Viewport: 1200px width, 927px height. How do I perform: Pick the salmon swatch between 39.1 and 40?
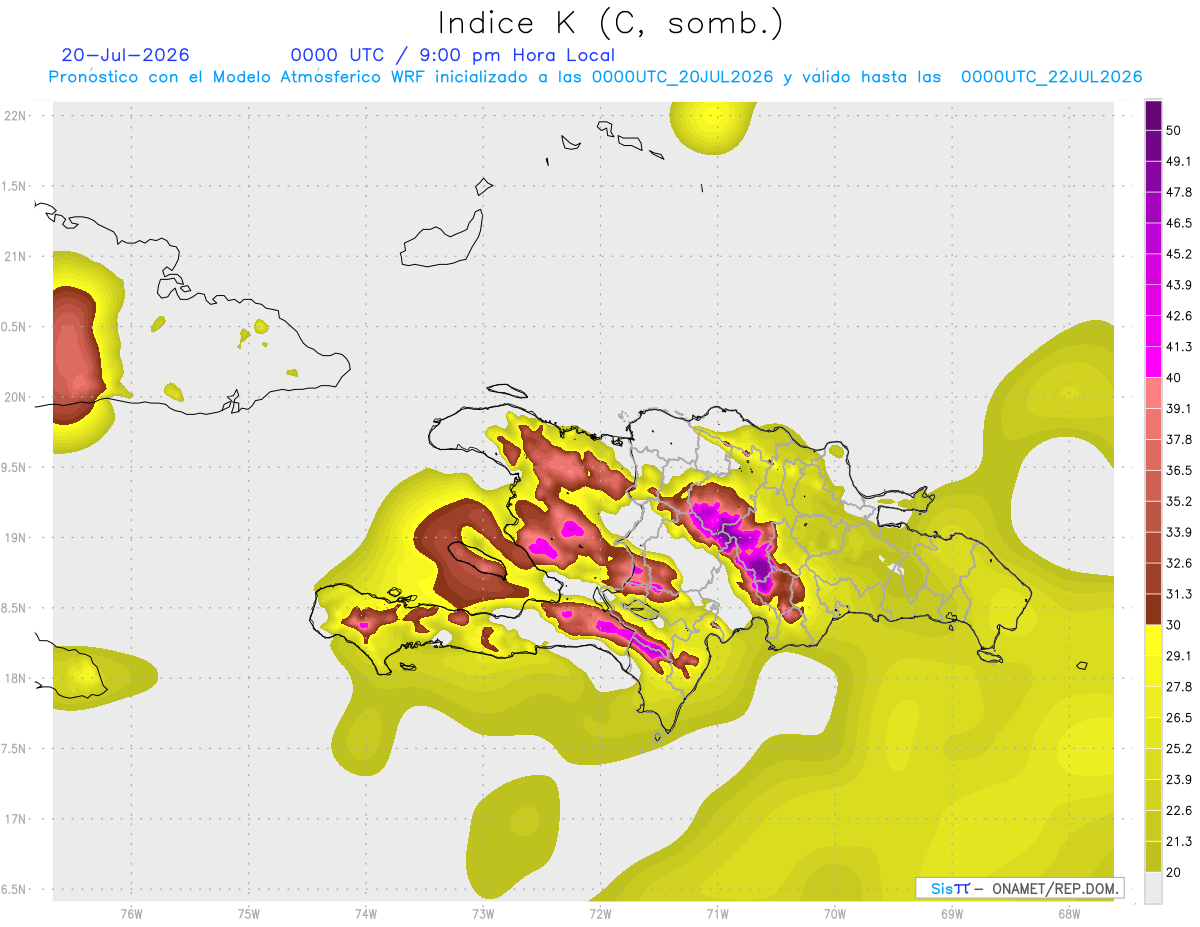[x=1154, y=393]
